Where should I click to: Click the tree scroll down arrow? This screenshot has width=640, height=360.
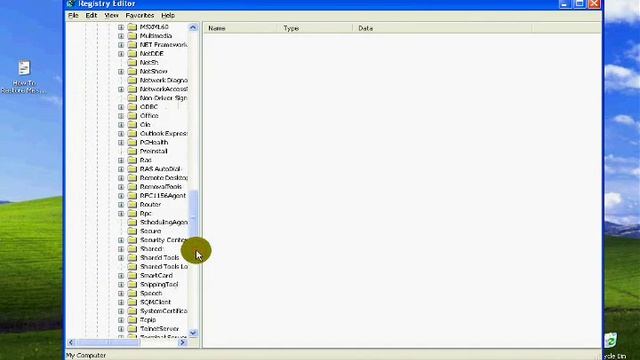click(x=193, y=333)
